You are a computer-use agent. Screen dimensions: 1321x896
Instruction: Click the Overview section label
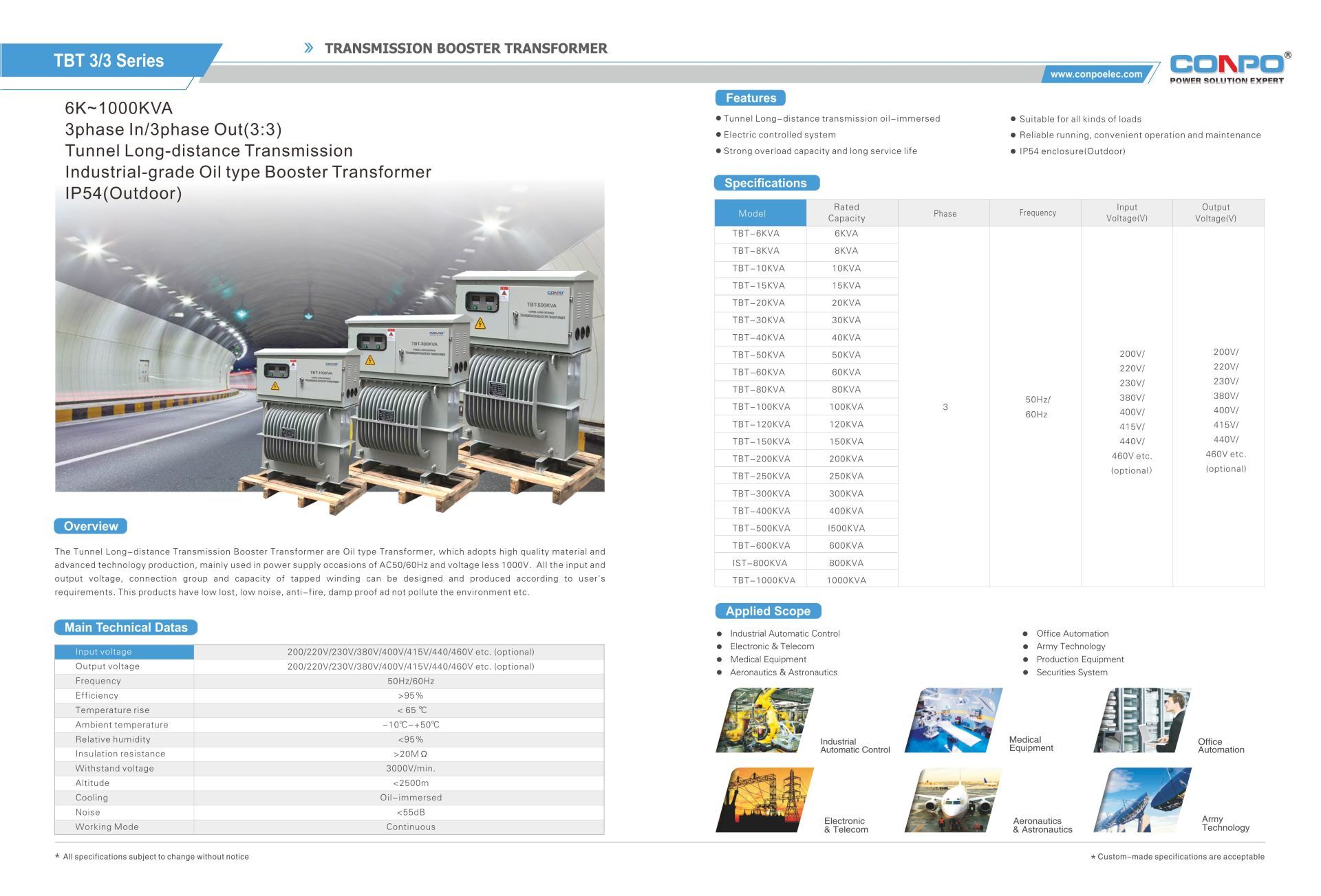(91, 526)
